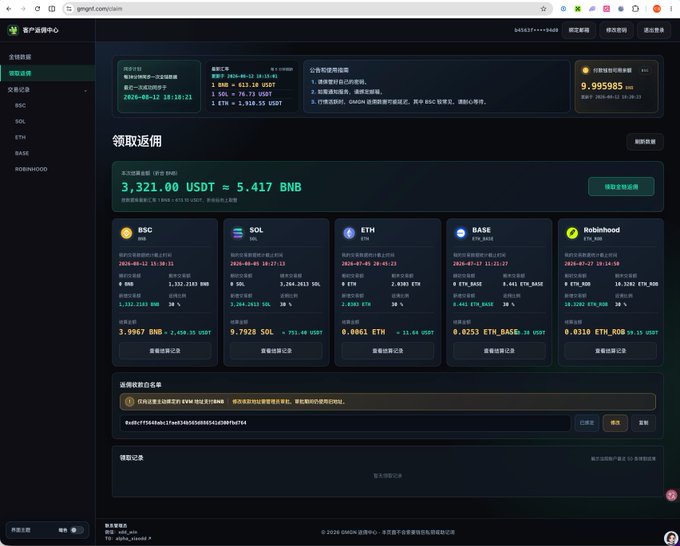Viewport: 680px width, 546px height.
Task: Click the 已绑定 status badge
Action: (587, 423)
